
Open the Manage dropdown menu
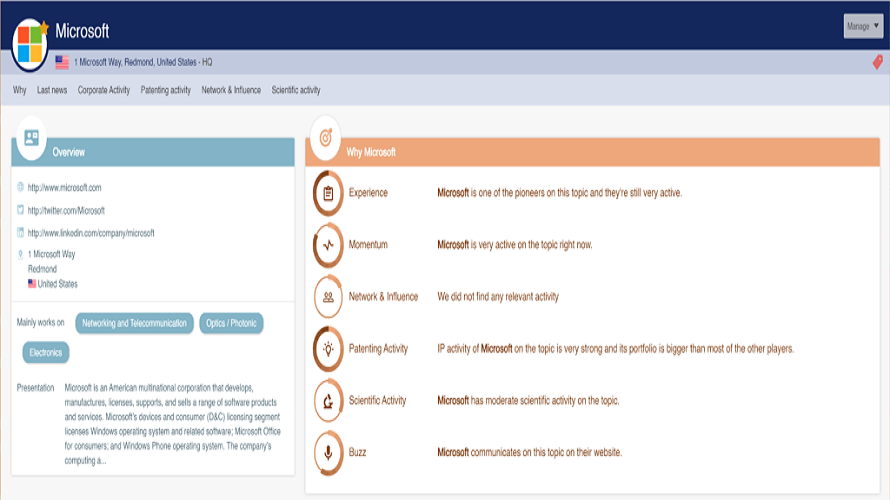coord(863,26)
